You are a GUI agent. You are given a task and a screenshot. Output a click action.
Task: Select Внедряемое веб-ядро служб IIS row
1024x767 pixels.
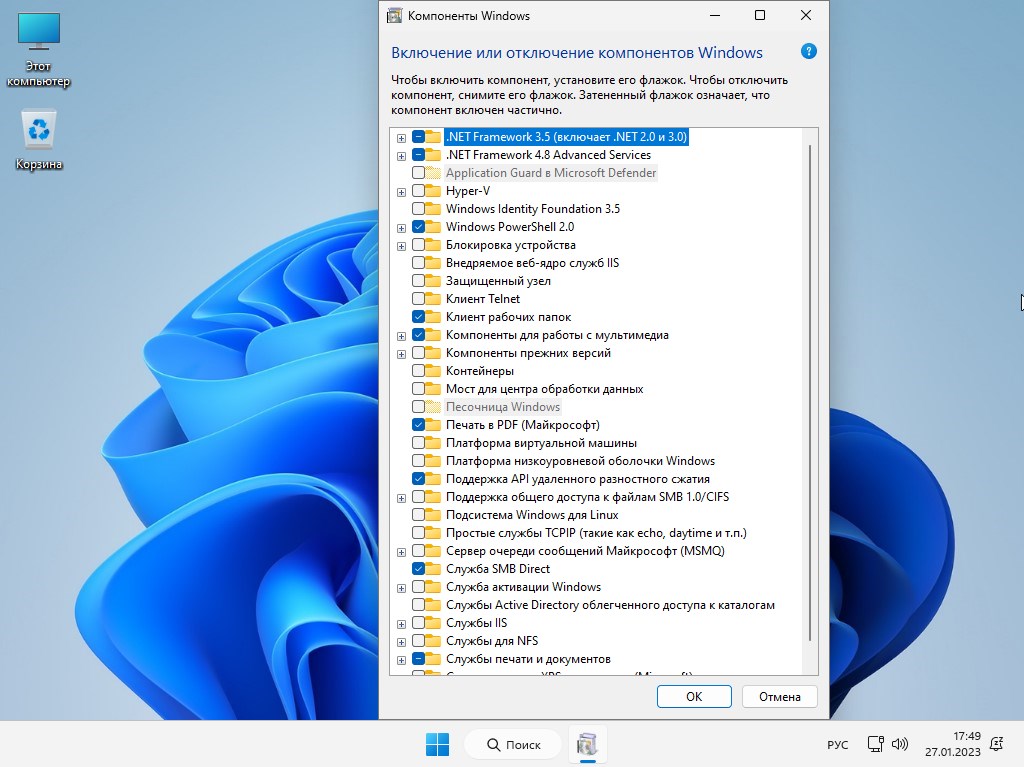532,263
